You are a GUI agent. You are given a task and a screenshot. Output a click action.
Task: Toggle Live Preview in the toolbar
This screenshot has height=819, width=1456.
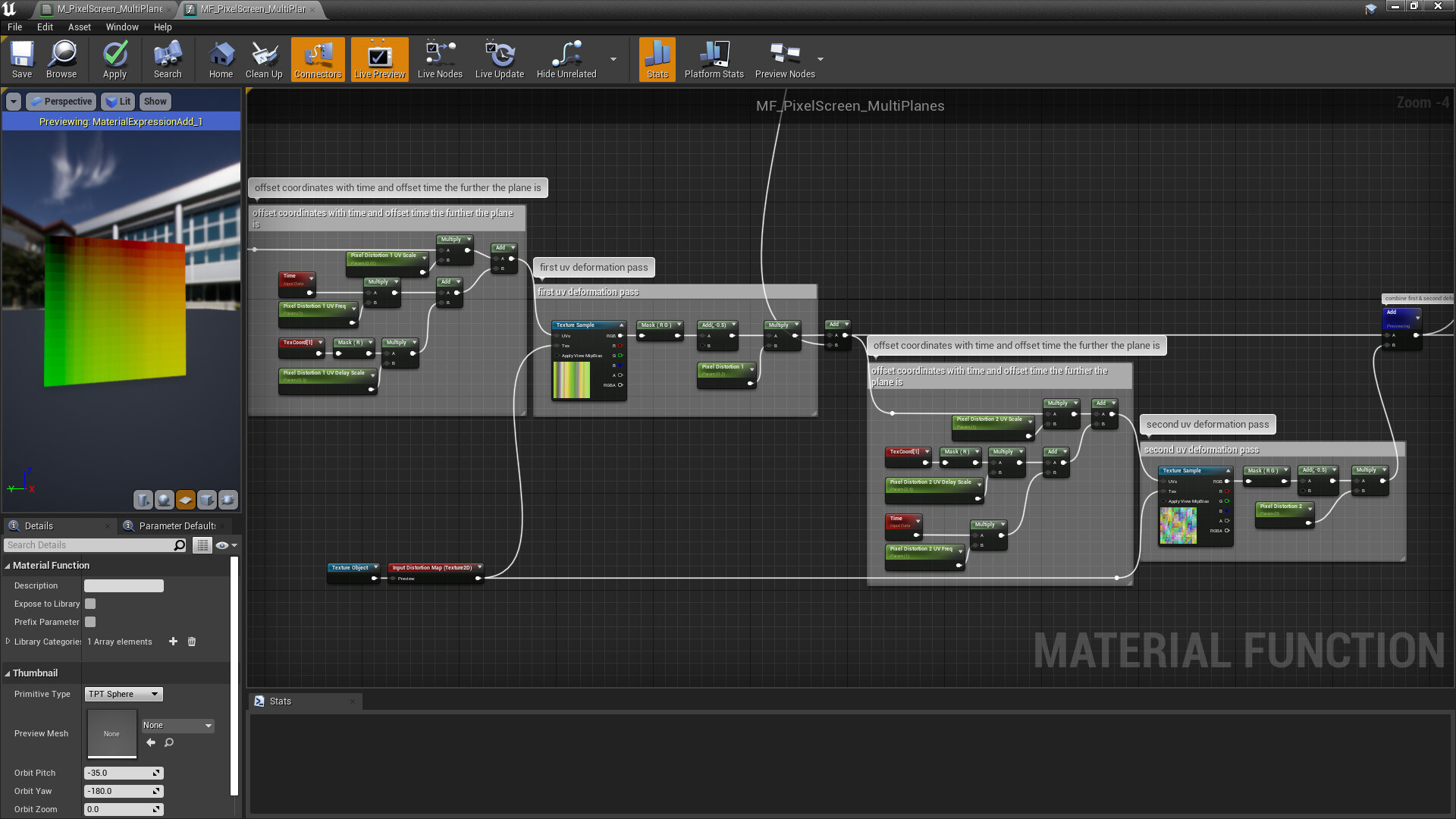(378, 59)
